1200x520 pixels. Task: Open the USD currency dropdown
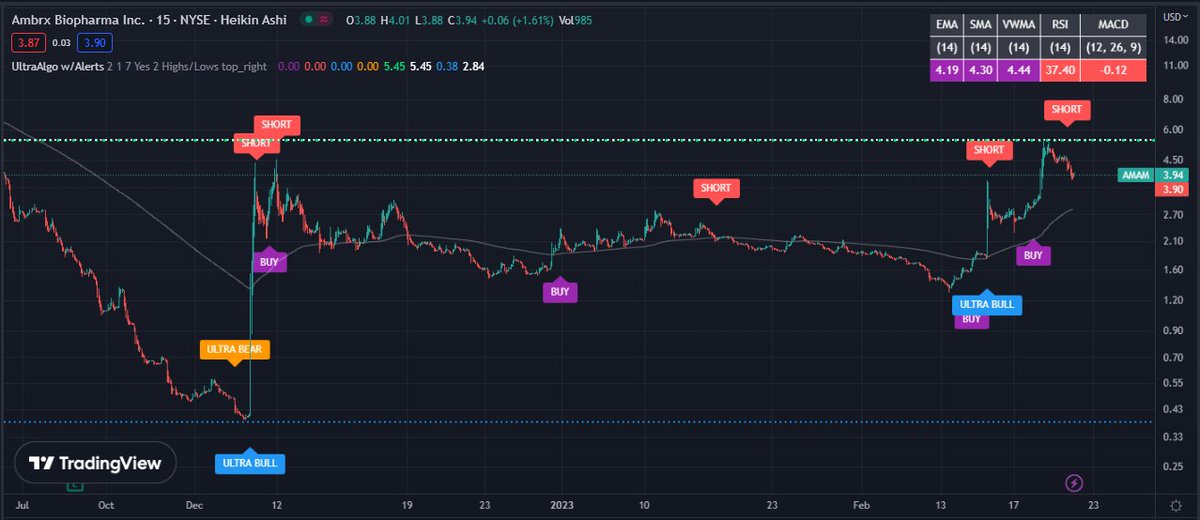coord(1176,15)
